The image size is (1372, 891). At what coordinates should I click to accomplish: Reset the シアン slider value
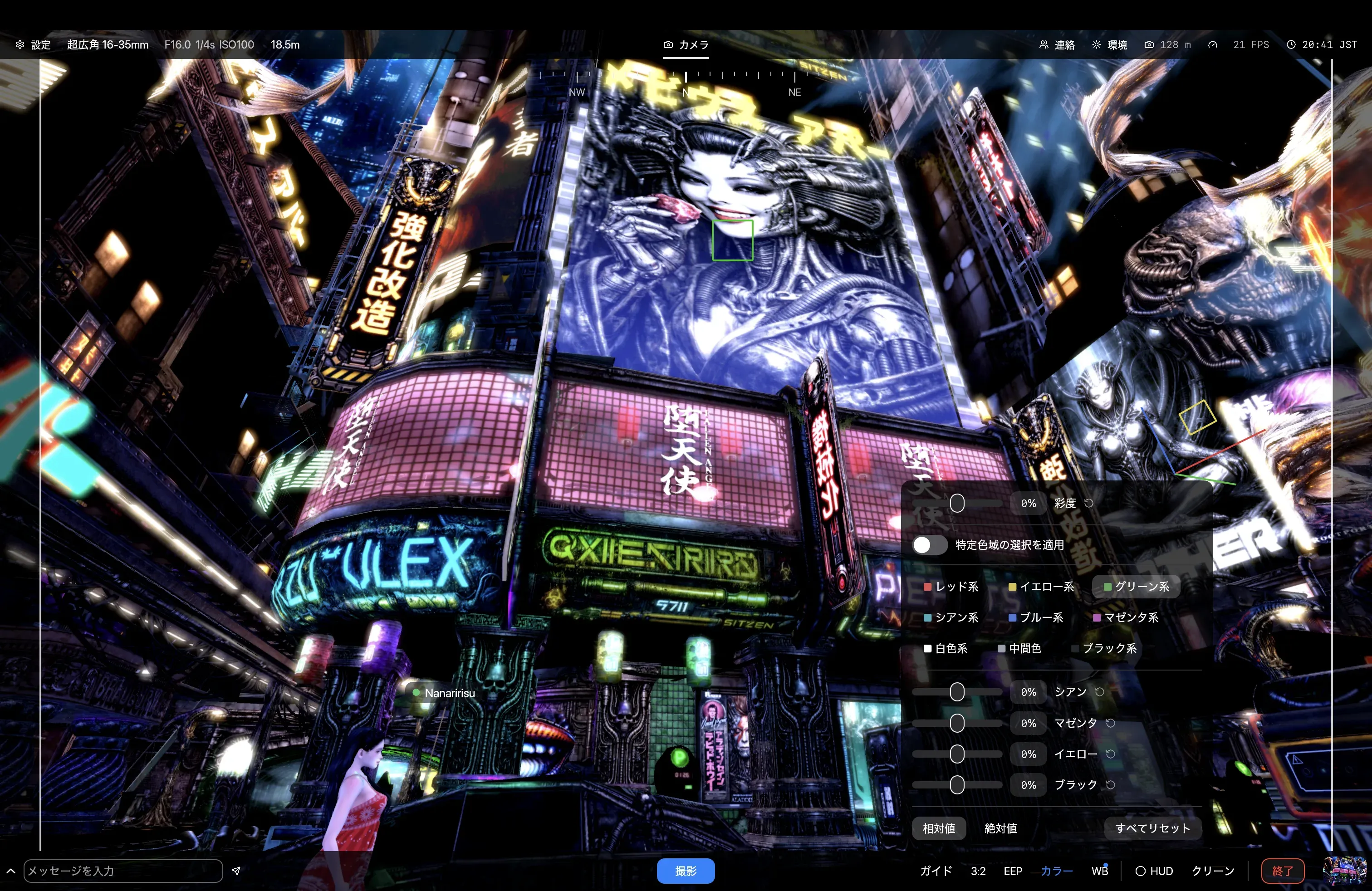1099,691
